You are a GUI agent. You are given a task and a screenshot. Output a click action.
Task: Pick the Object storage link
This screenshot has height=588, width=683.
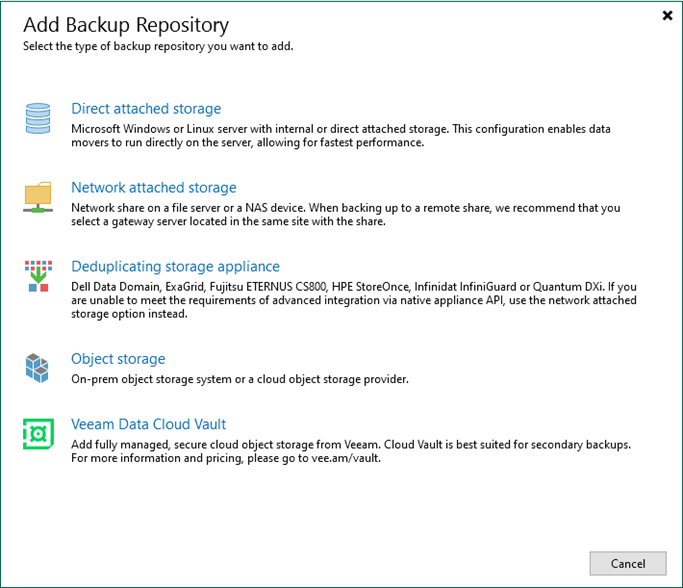click(118, 359)
